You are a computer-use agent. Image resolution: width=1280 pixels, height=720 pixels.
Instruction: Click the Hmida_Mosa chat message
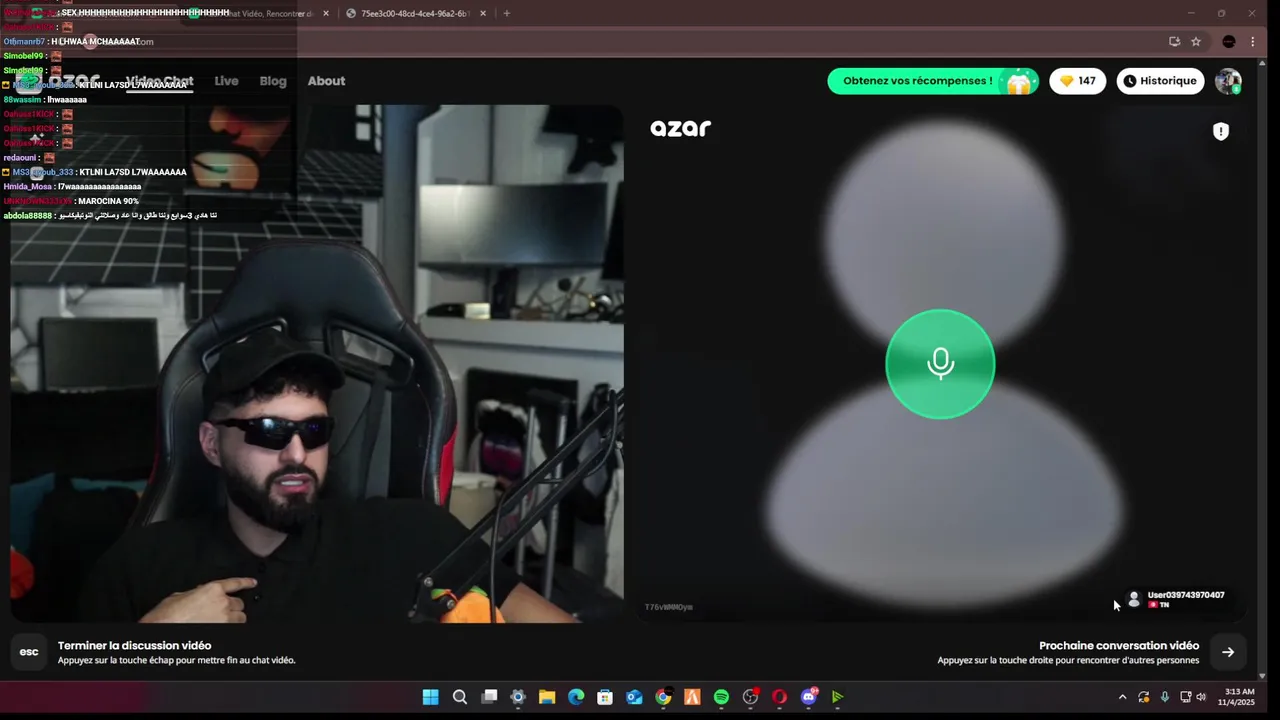[x=72, y=186]
